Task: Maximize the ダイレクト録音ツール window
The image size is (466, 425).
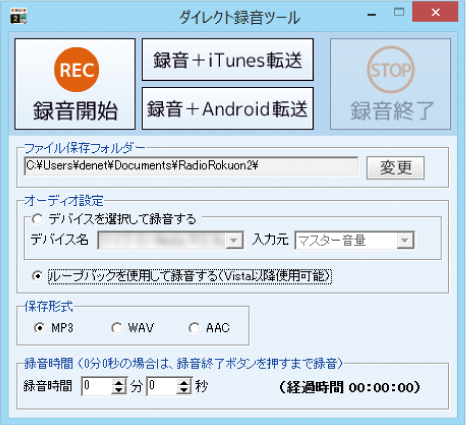Action: coord(399,12)
